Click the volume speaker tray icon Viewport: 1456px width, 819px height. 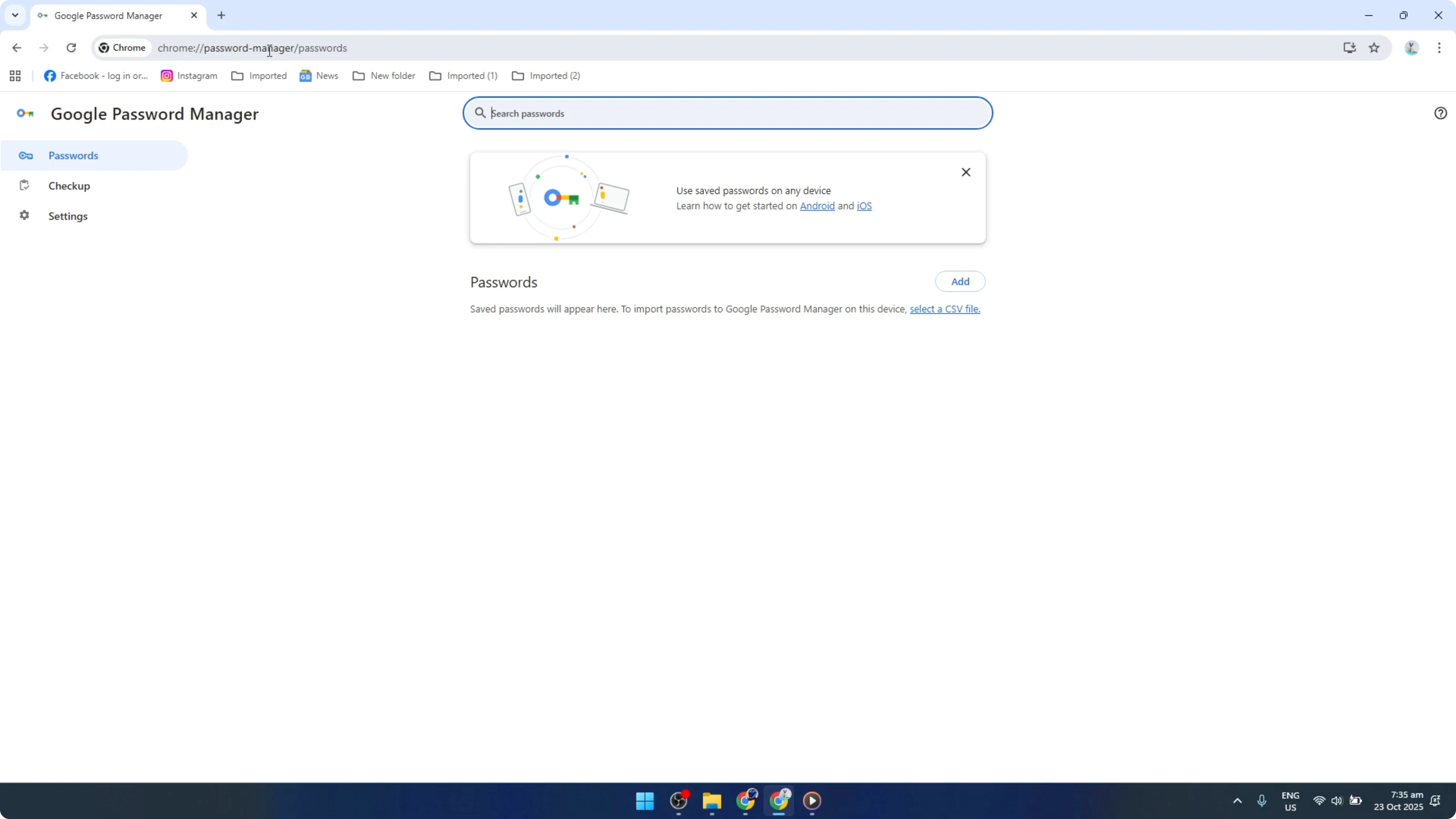1337,800
